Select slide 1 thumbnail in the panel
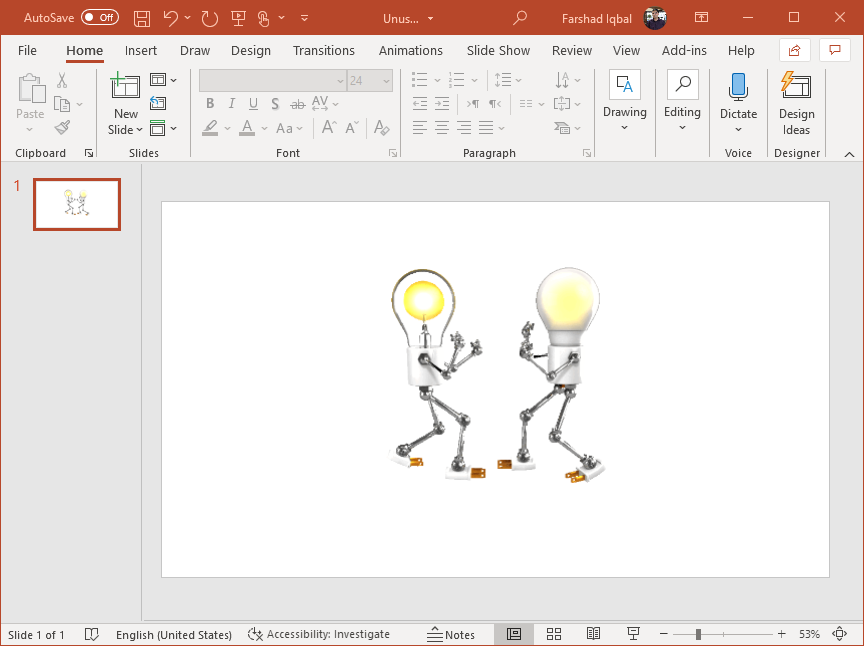This screenshot has width=864, height=646. 77,204
